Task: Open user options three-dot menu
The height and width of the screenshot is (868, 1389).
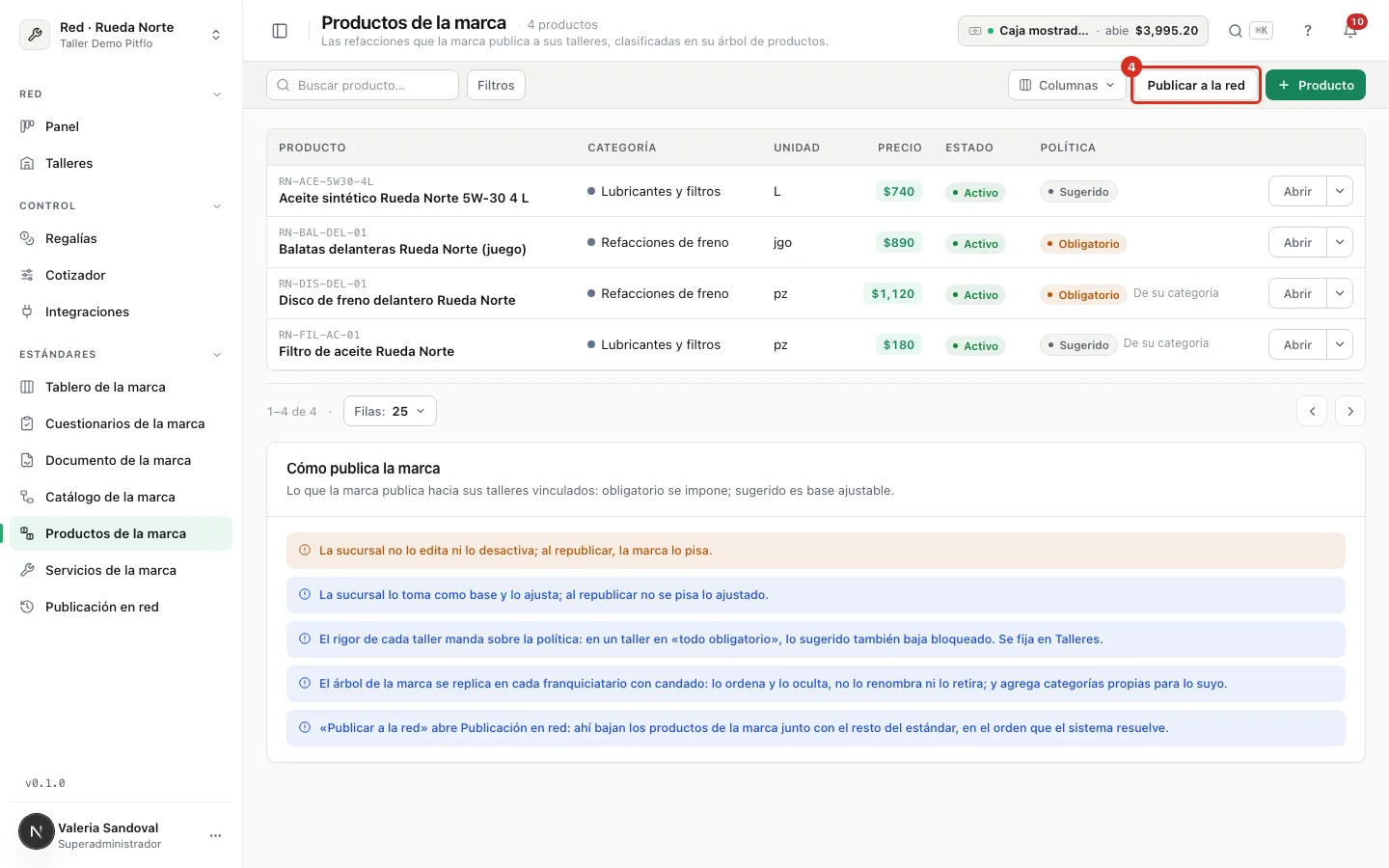Action: [x=215, y=835]
